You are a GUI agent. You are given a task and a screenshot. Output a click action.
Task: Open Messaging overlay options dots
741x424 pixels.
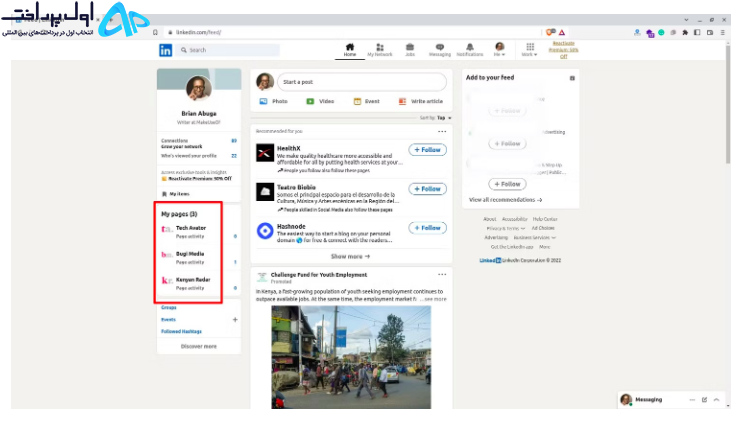pos(692,400)
